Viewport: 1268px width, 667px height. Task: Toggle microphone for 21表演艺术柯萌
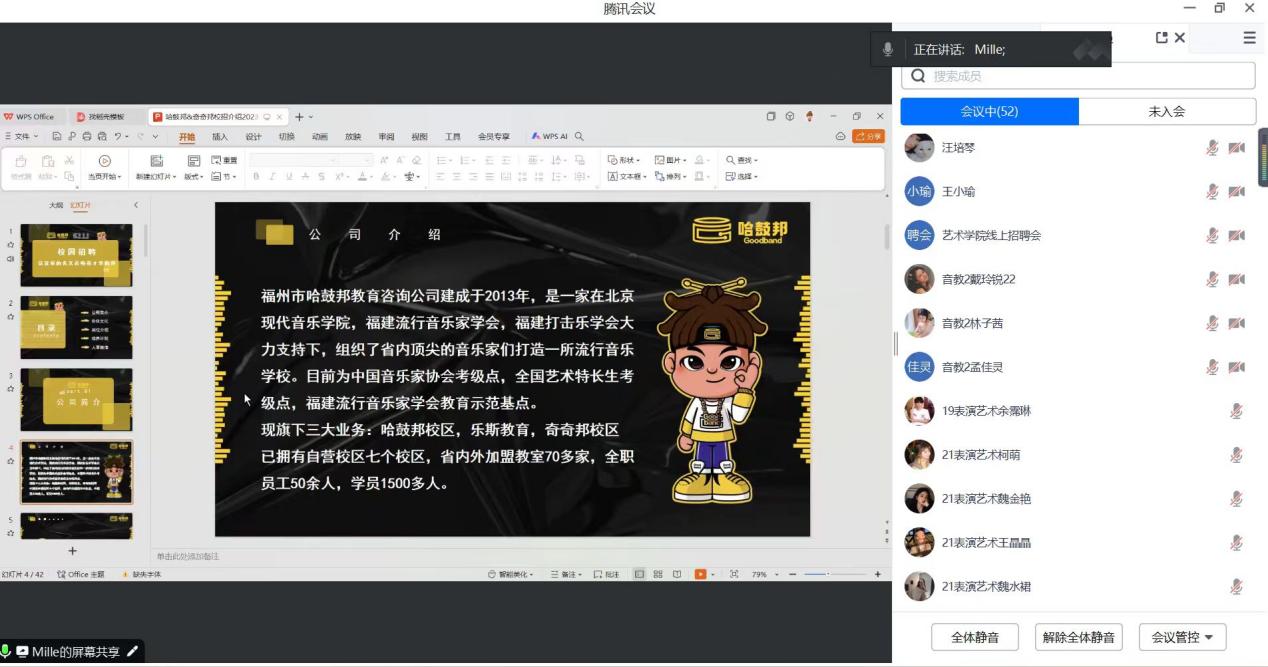tap(1236, 455)
